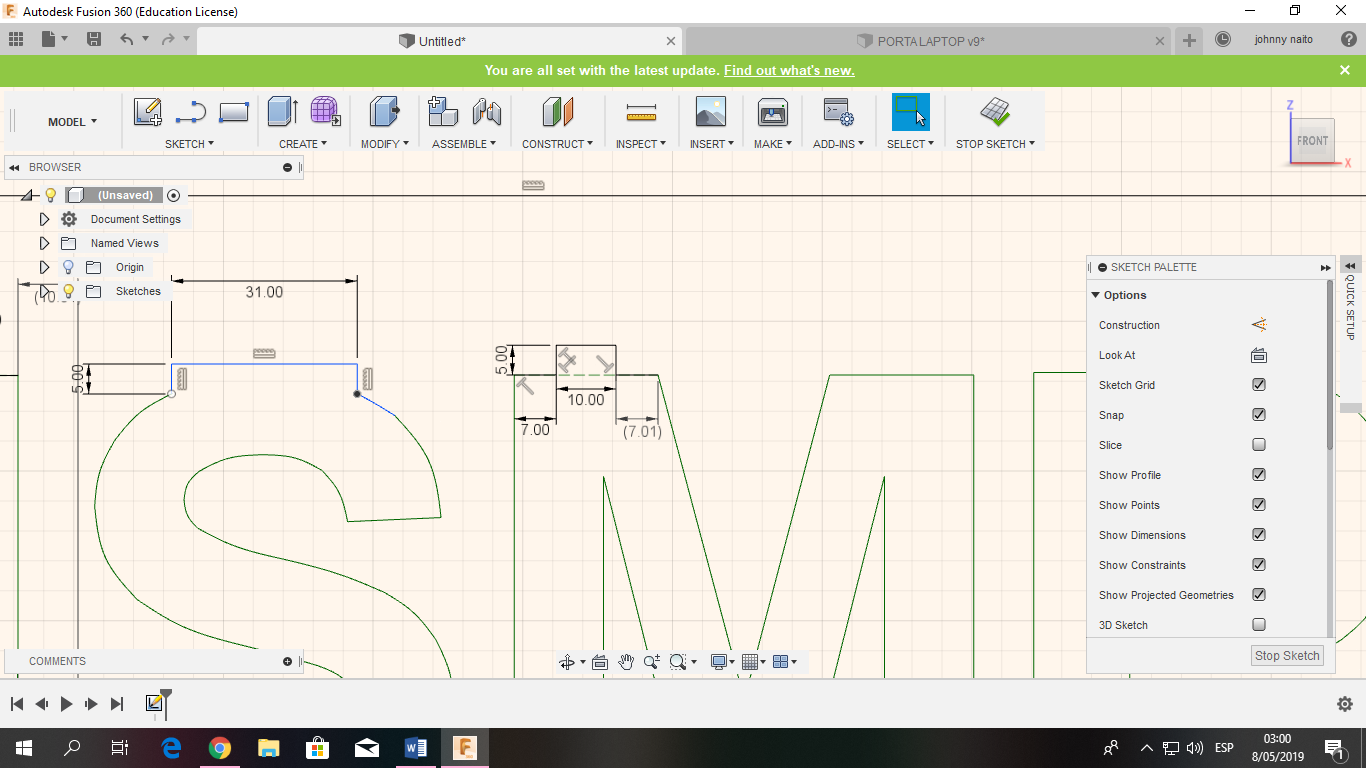
Task: Open the ASSEMBLE dropdown menu
Action: click(464, 144)
